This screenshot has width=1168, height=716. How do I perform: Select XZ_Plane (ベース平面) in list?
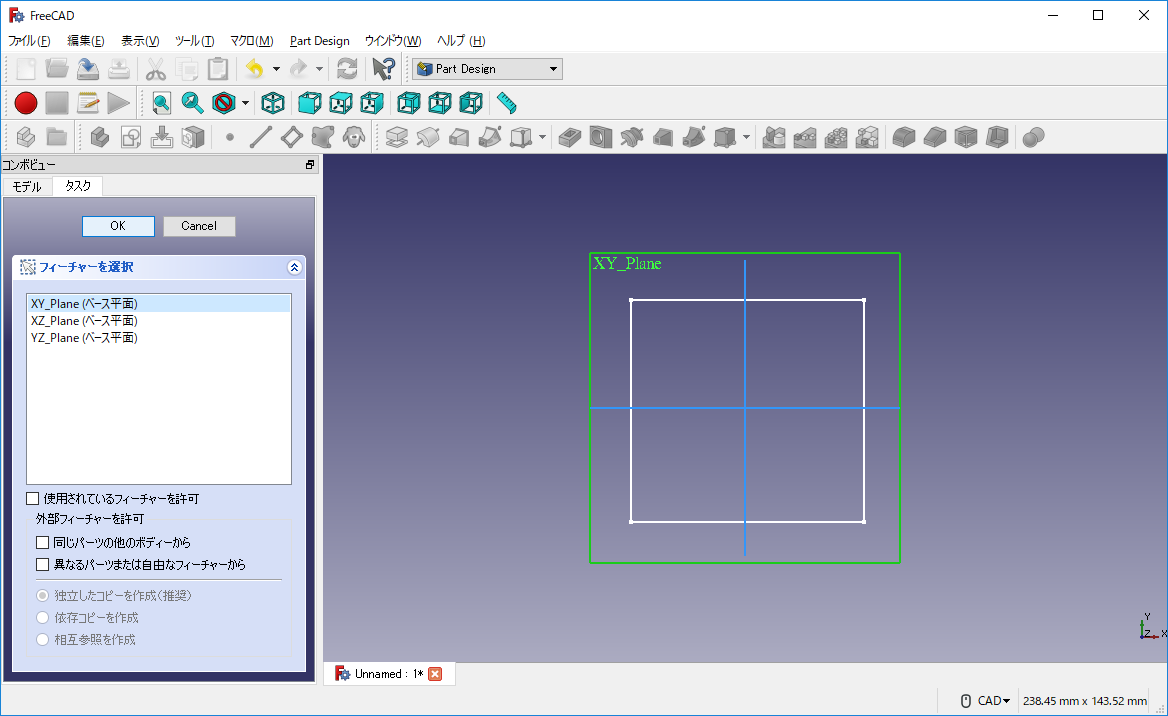pos(159,320)
